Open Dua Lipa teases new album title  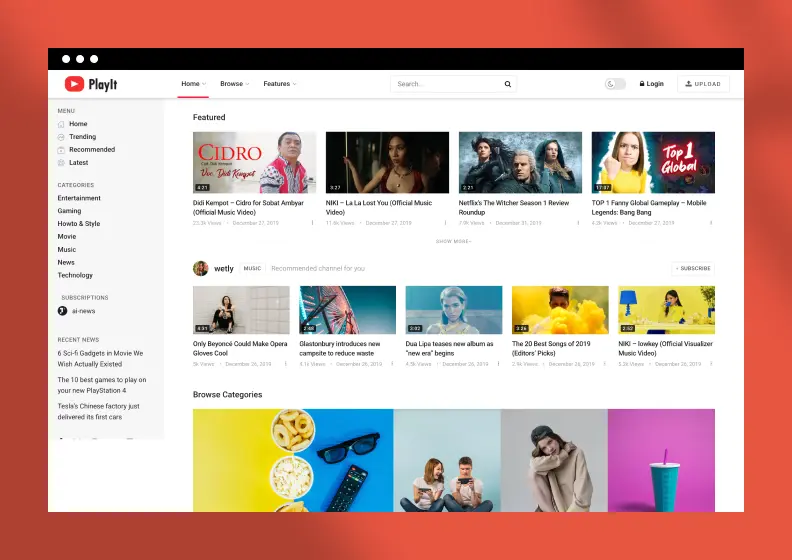pyautogui.click(x=450, y=348)
